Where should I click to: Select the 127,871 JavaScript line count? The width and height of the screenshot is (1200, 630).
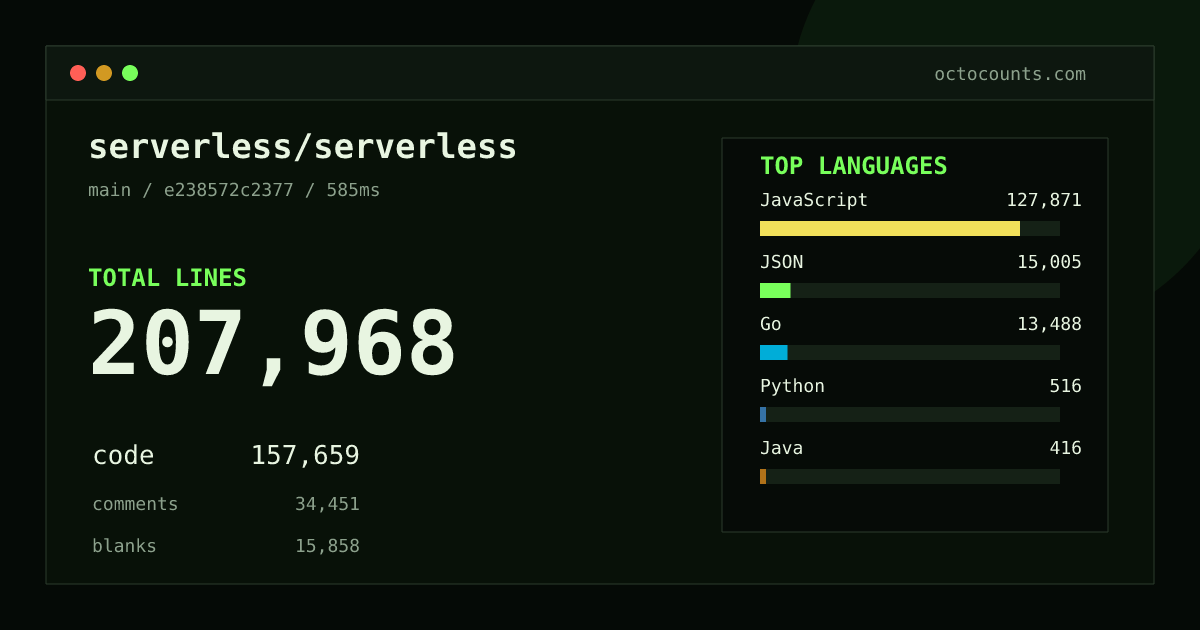(1044, 200)
